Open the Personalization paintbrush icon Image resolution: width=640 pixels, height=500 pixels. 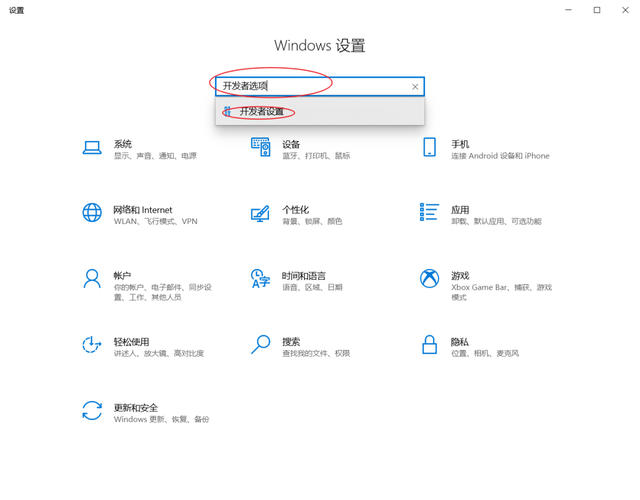(260, 213)
